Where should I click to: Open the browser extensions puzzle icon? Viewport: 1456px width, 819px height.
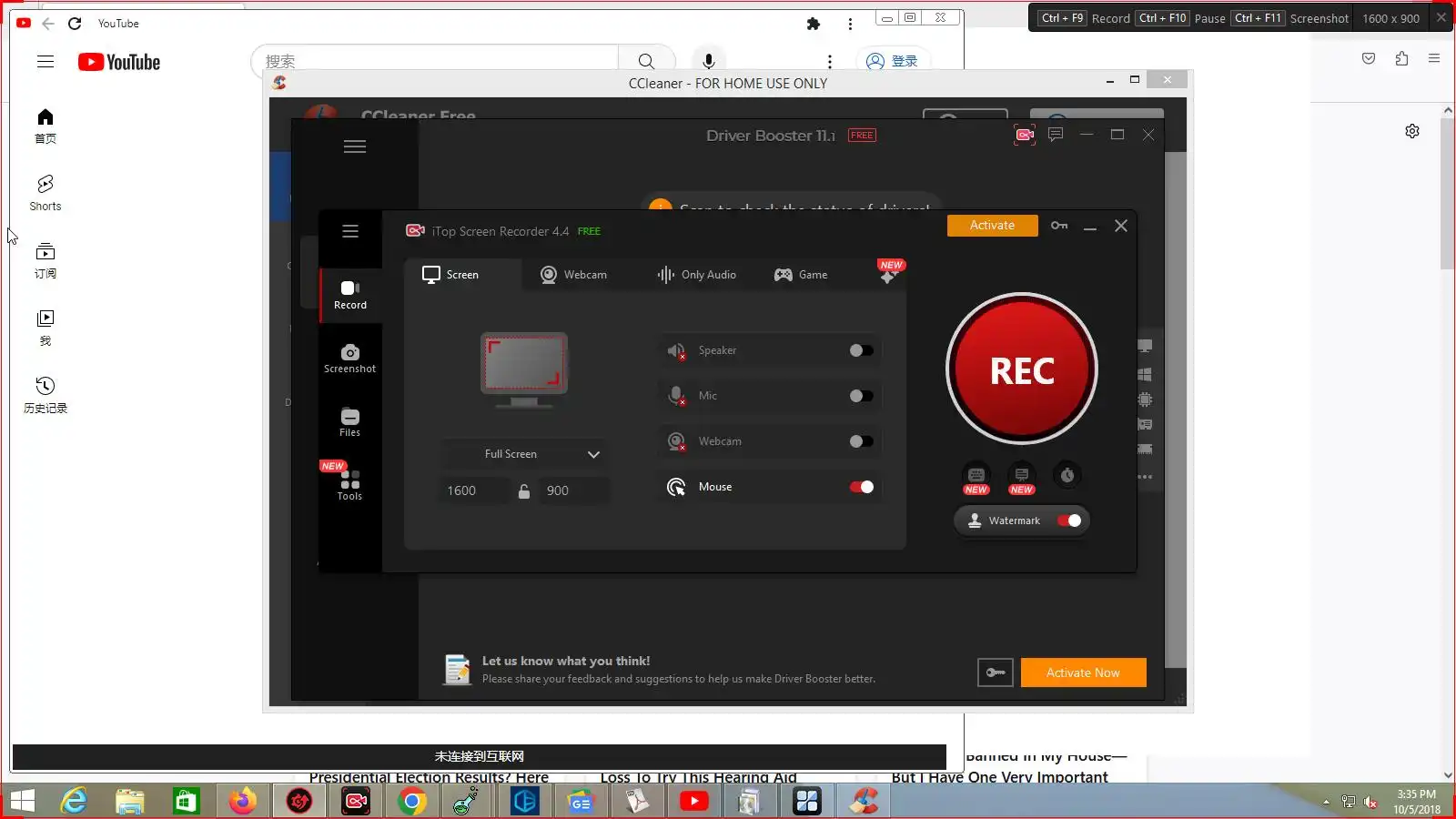[x=814, y=24]
